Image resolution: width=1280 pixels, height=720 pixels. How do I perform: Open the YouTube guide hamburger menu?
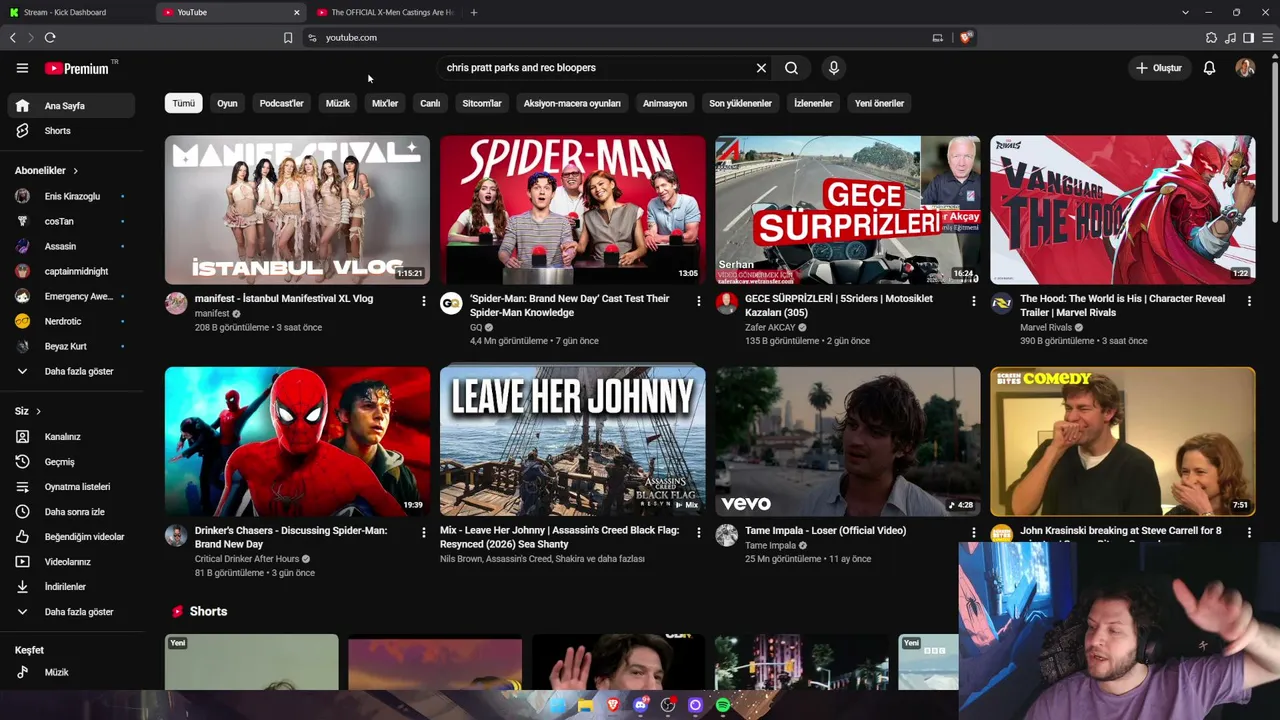pos(22,68)
